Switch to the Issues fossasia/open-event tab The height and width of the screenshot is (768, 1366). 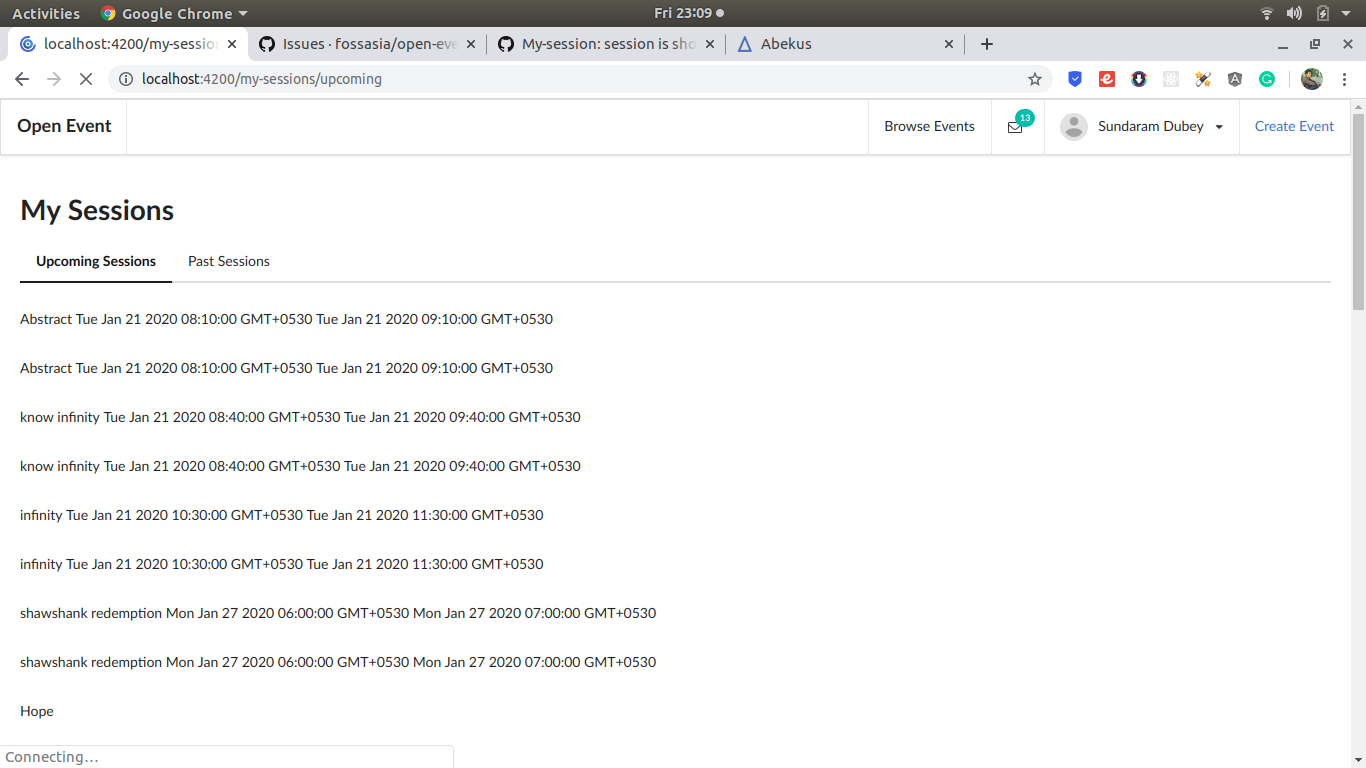point(366,44)
